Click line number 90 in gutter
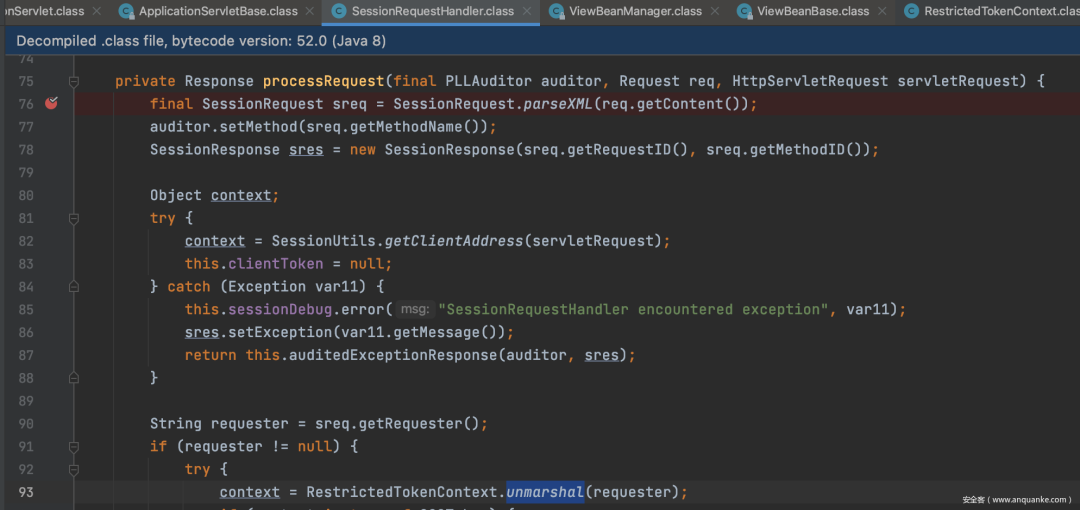Screen dimensions: 1080x510 pos(25,423)
